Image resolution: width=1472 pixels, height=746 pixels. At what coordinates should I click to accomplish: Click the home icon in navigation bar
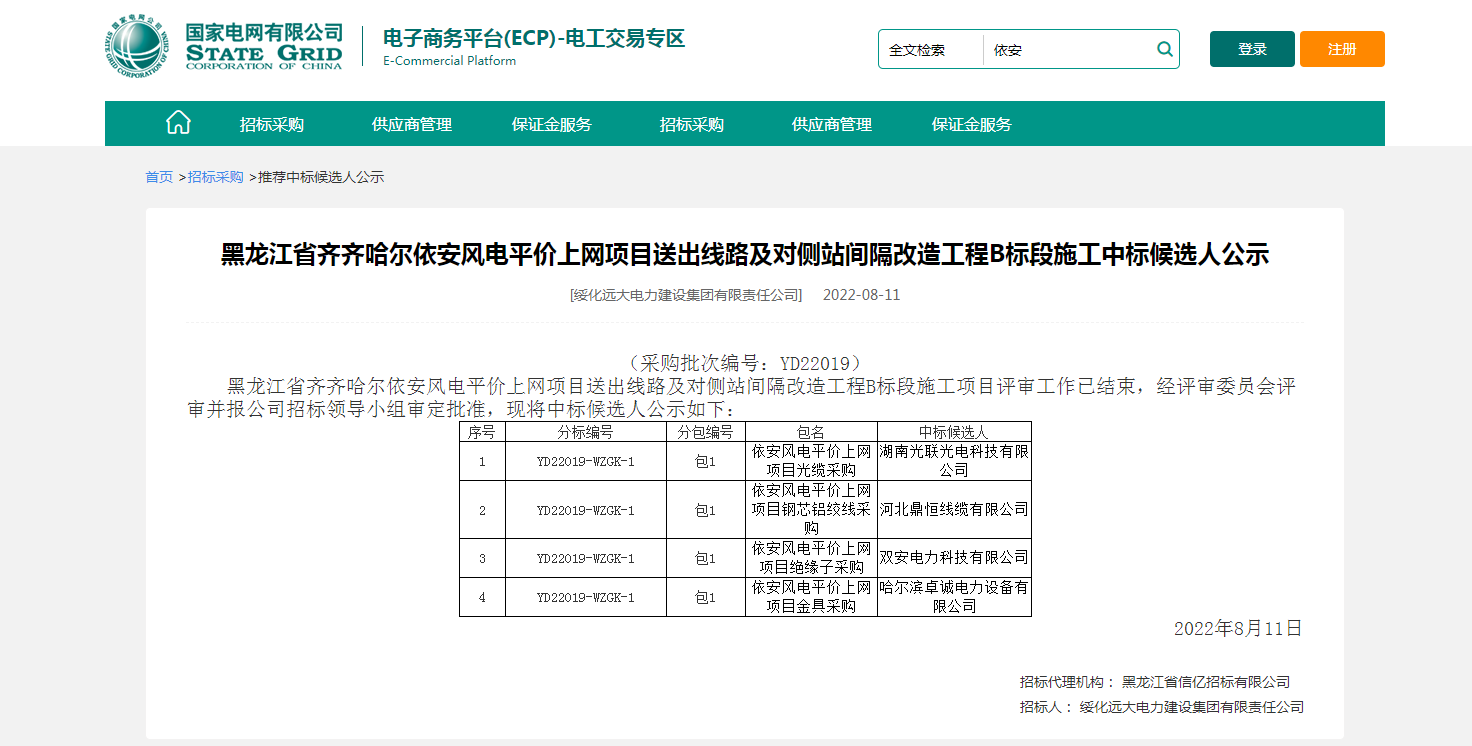(178, 124)
